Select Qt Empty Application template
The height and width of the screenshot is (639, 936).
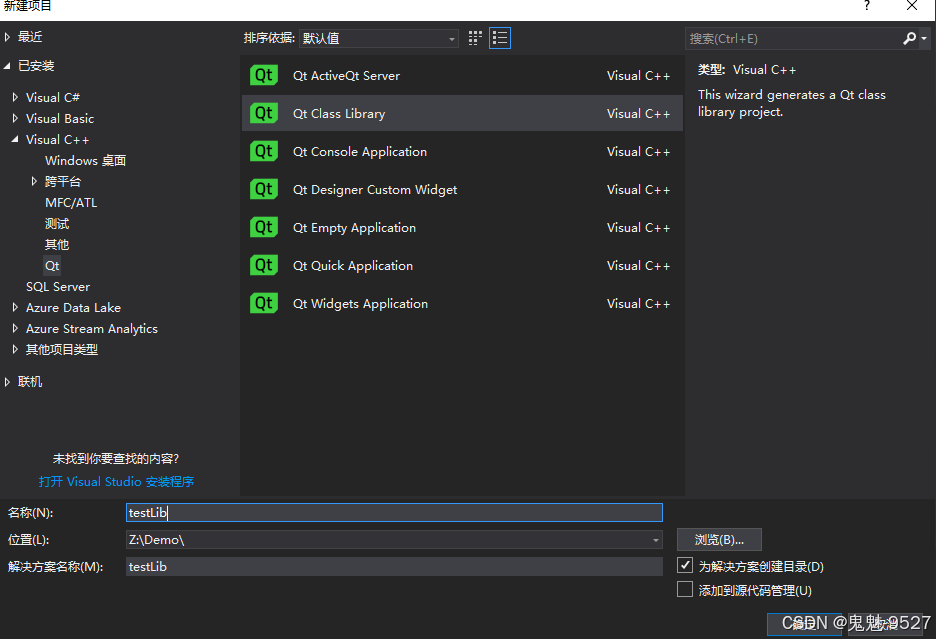[462, 227]
